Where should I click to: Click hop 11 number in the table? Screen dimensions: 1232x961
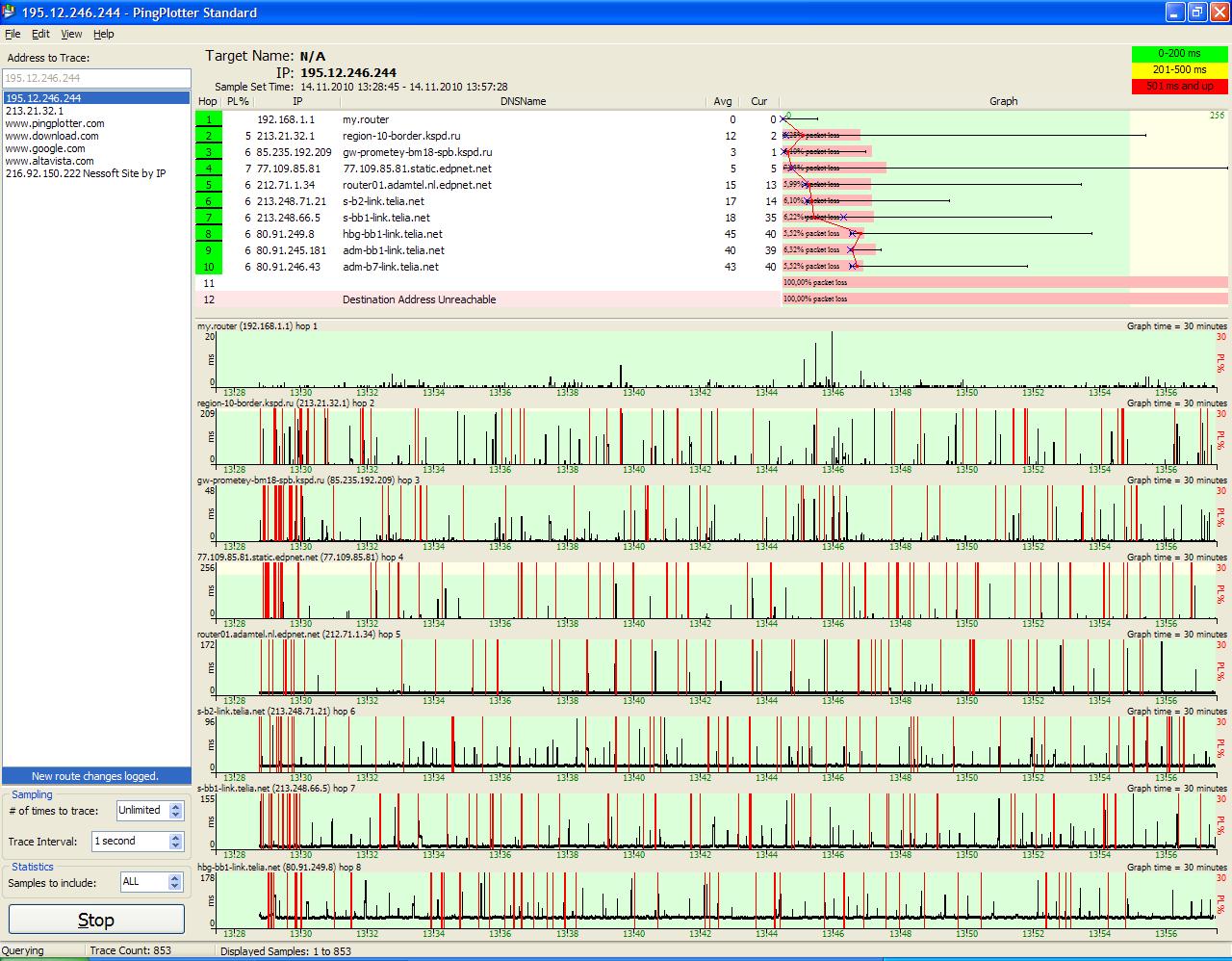[x=209, y=283]
